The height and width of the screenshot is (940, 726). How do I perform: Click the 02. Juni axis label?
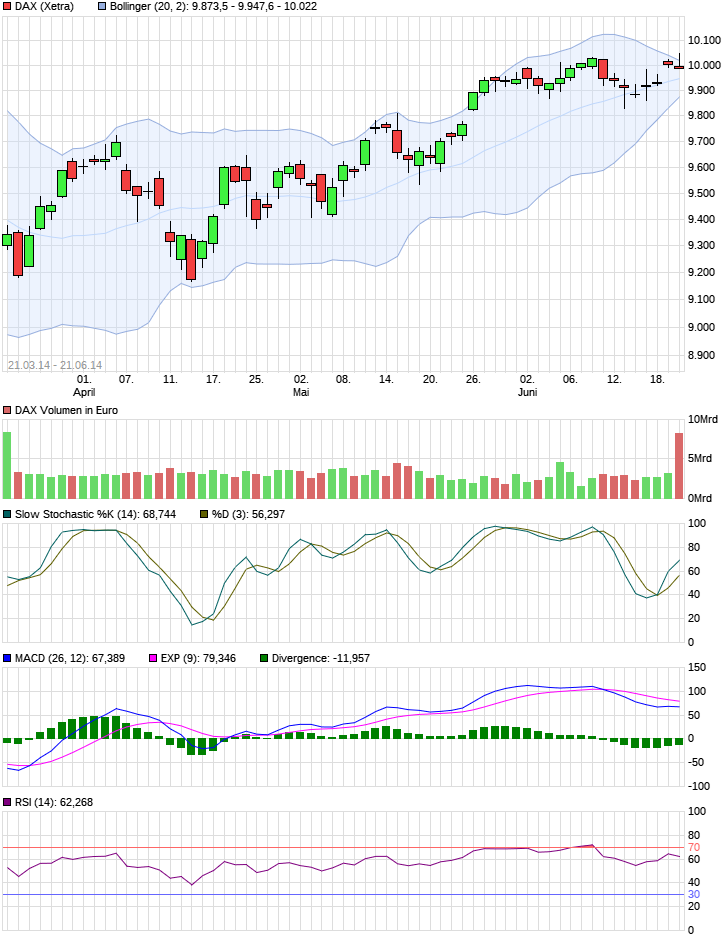(527, 385)
